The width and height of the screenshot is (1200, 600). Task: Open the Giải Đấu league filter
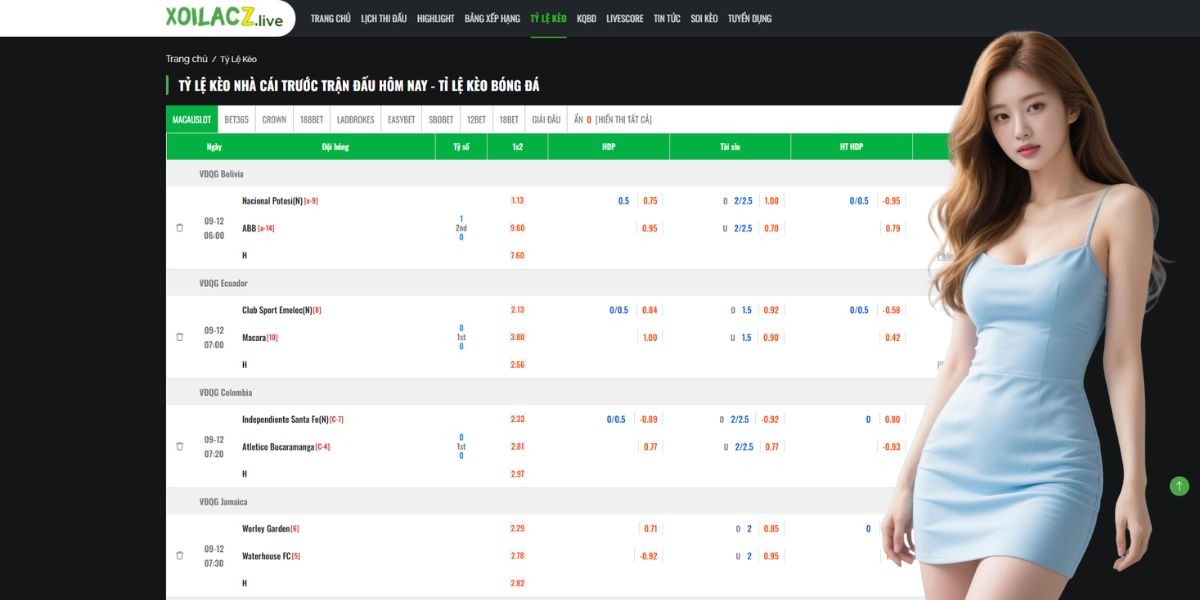tap(546, 120)
